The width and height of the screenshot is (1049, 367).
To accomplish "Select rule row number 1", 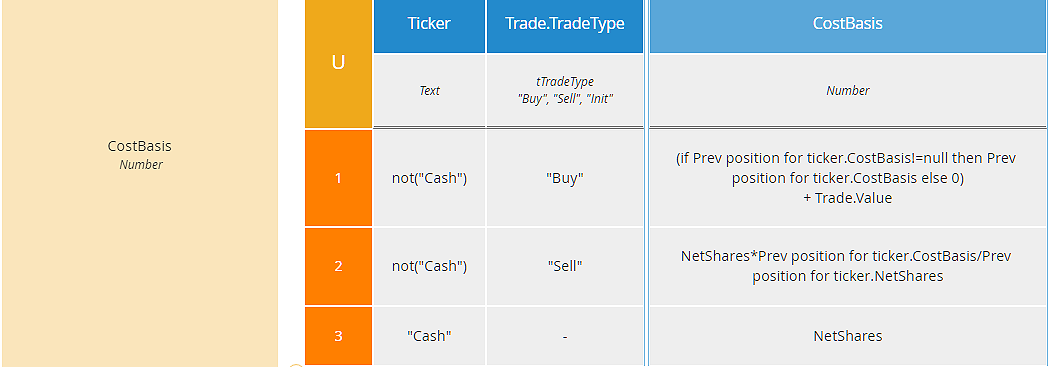I will [x=338, y=178].
